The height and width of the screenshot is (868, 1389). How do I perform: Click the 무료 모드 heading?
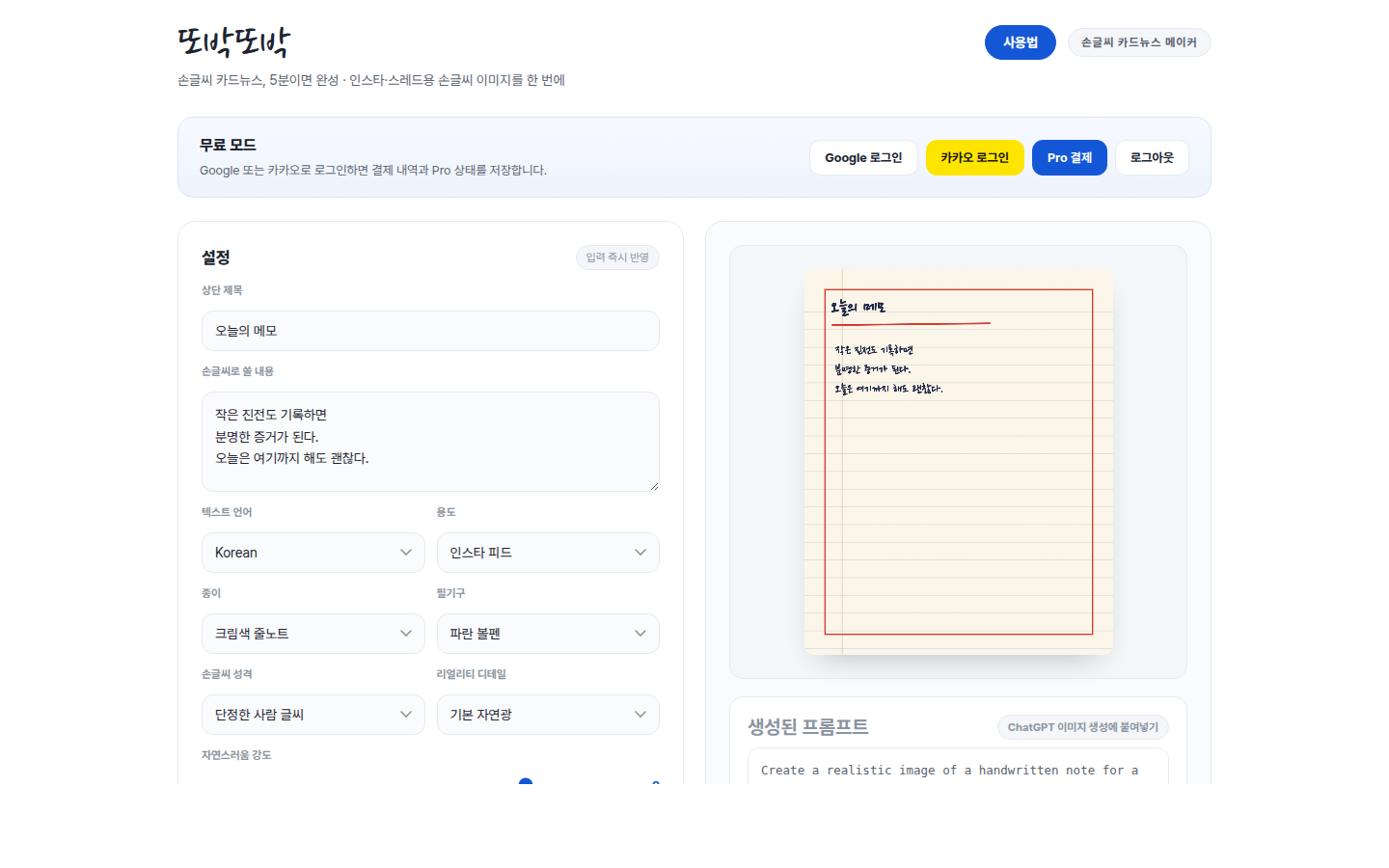[228, 145]
